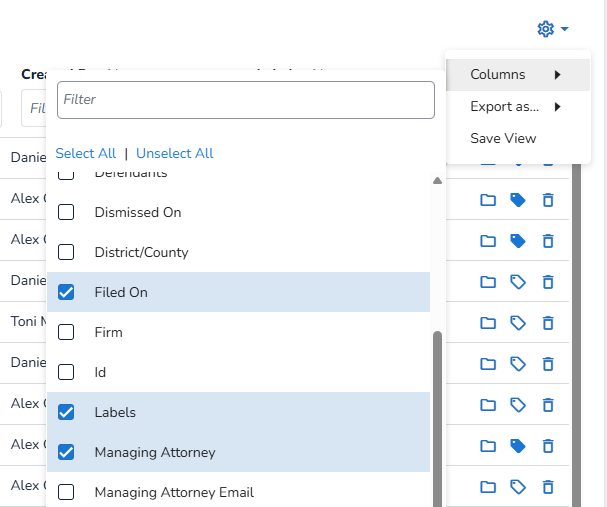Uncheck the Filed On column checkbox
The image size is (607, 507).
tap(66, 292)
